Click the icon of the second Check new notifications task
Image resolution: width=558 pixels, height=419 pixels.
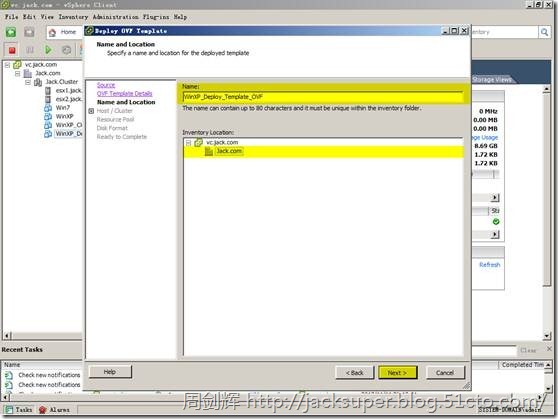coord(9,385)
